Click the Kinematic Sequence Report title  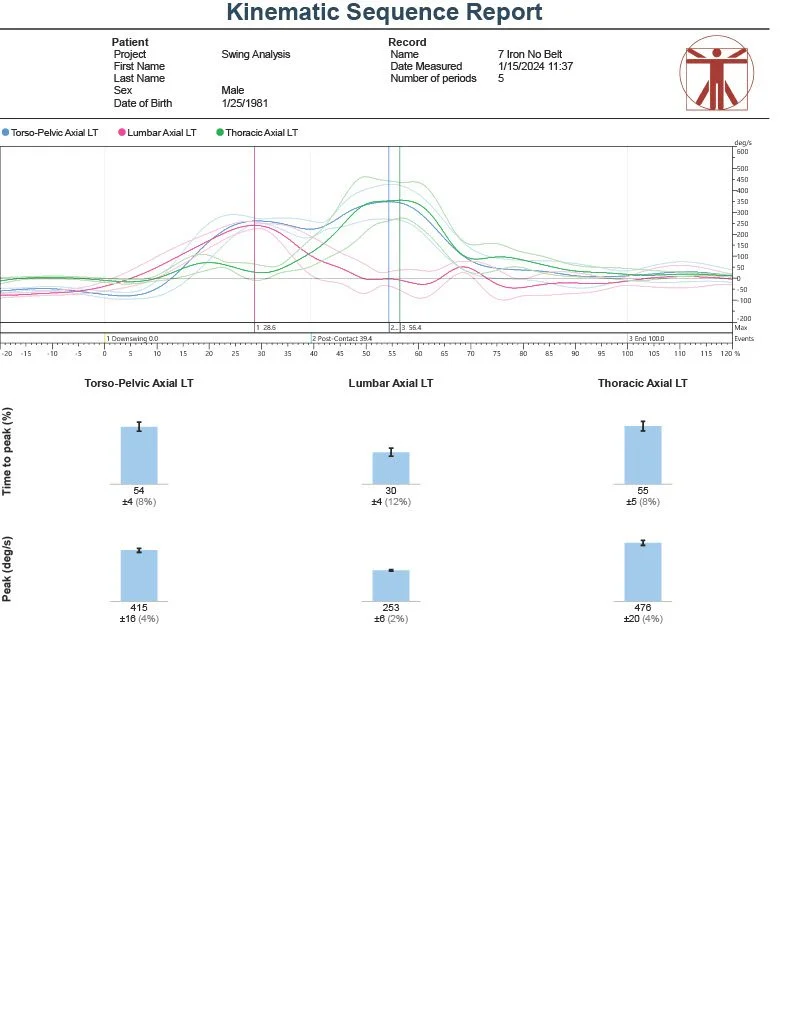point(384,13)
